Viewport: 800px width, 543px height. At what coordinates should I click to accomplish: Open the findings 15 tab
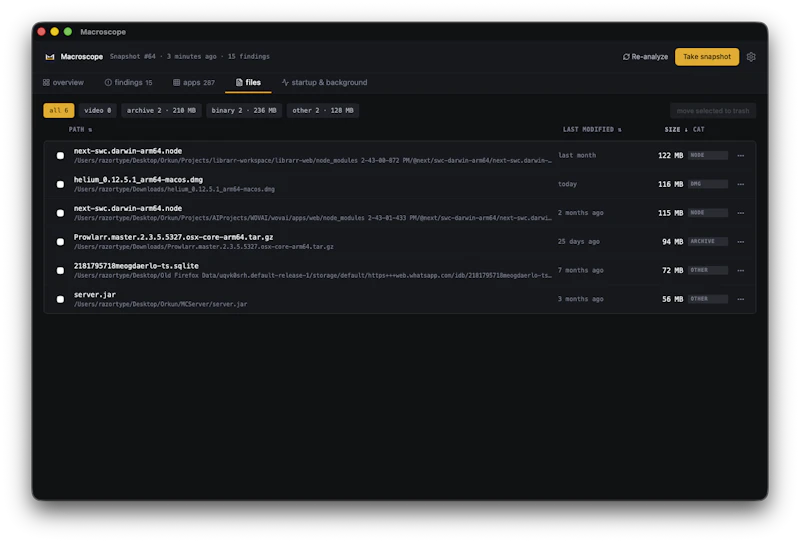[x=129, y=82]
